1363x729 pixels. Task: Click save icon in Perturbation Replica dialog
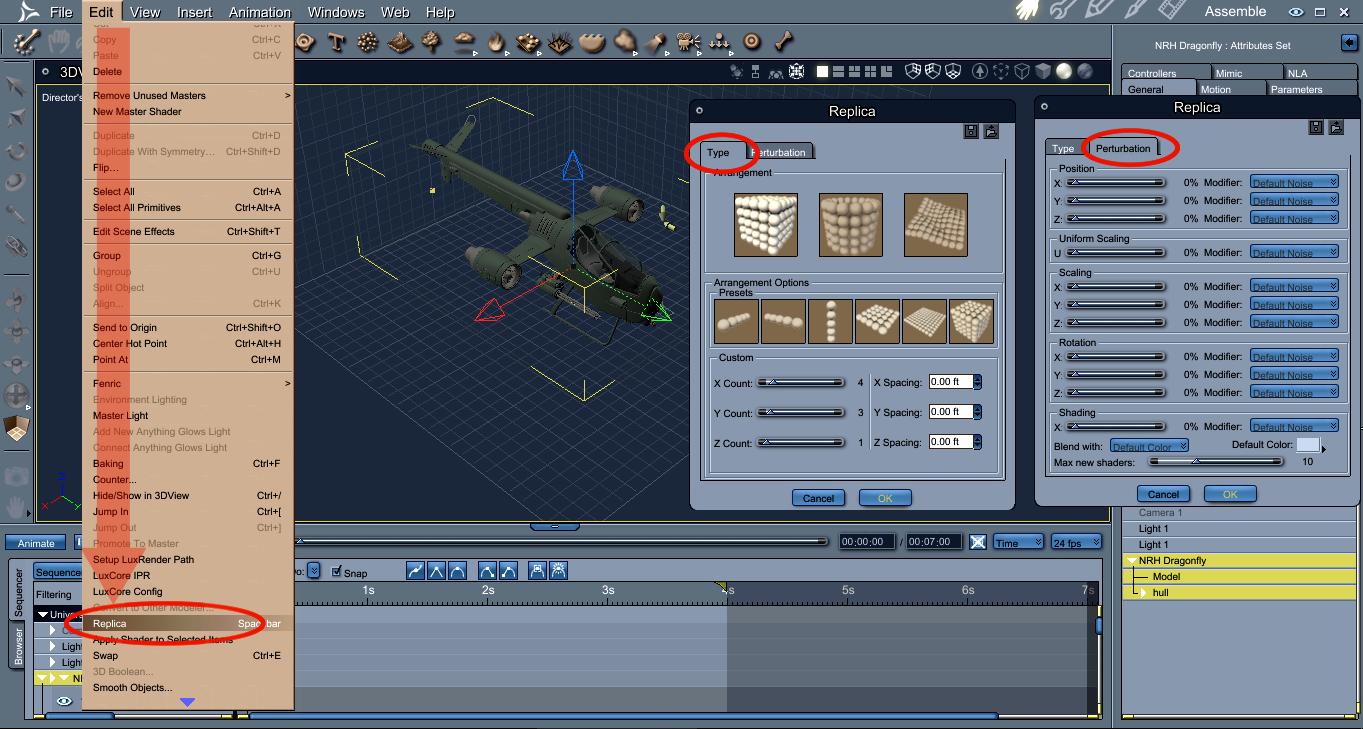[1316, 127]
